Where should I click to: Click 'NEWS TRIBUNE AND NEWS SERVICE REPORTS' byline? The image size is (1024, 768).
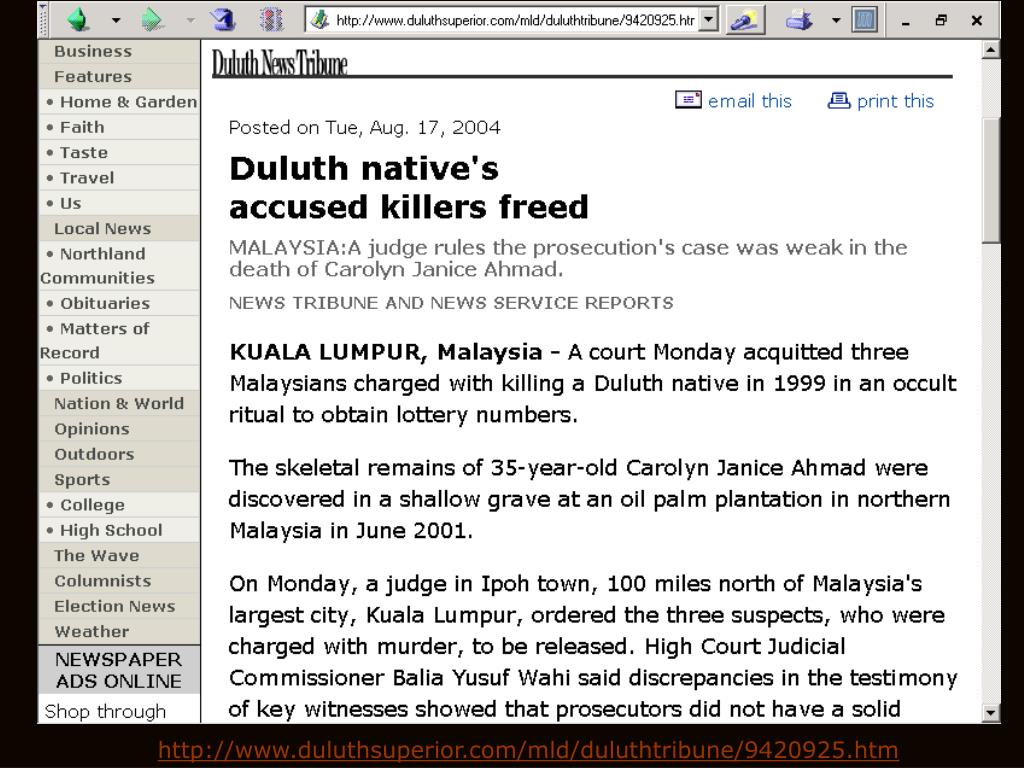(451, 303)
